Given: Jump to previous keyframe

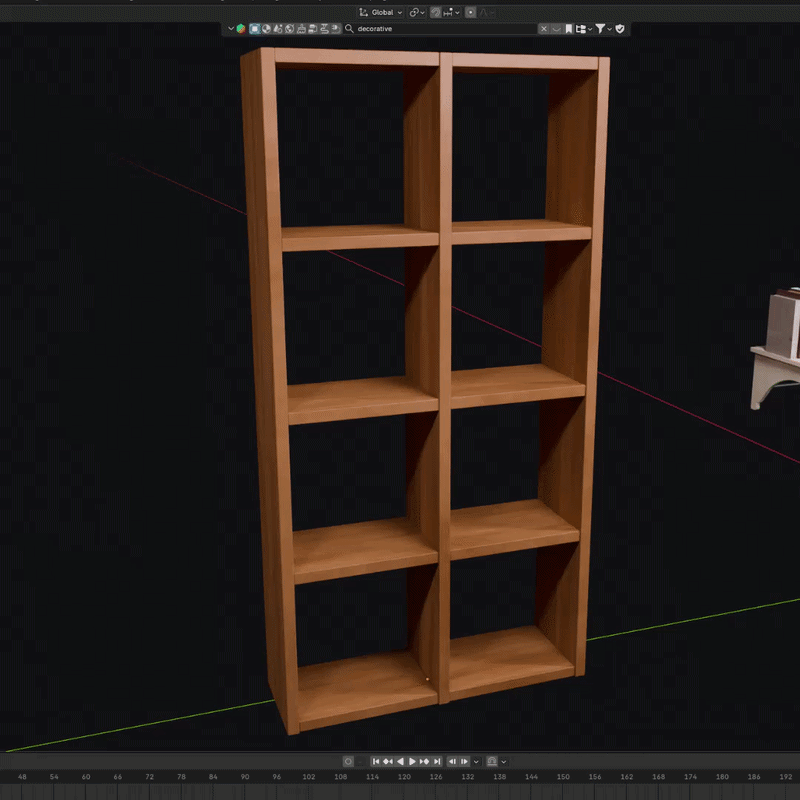Looking at the screenshot, I should click(388, 761).
